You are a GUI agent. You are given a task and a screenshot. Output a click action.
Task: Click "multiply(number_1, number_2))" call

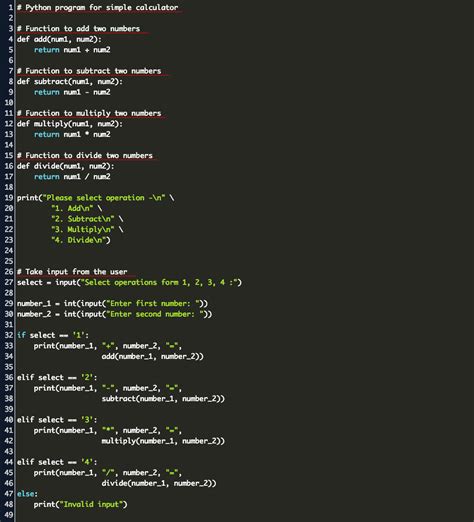pyautogui.click(x=163, y=441)
